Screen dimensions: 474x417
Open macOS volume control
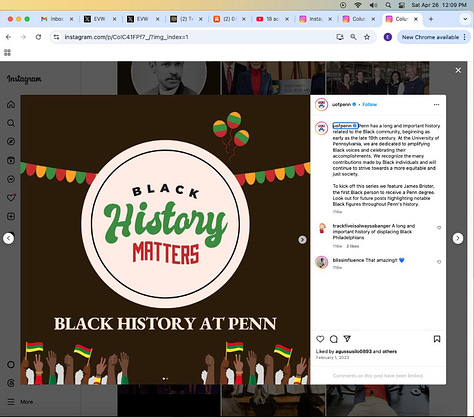(x=373, y=5)
